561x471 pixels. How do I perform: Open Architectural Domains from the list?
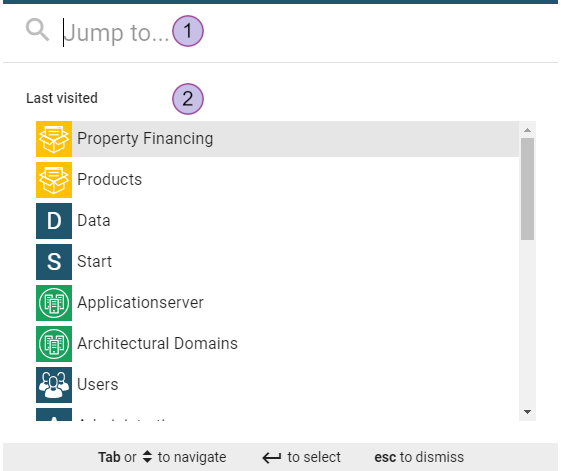(277, 344)
